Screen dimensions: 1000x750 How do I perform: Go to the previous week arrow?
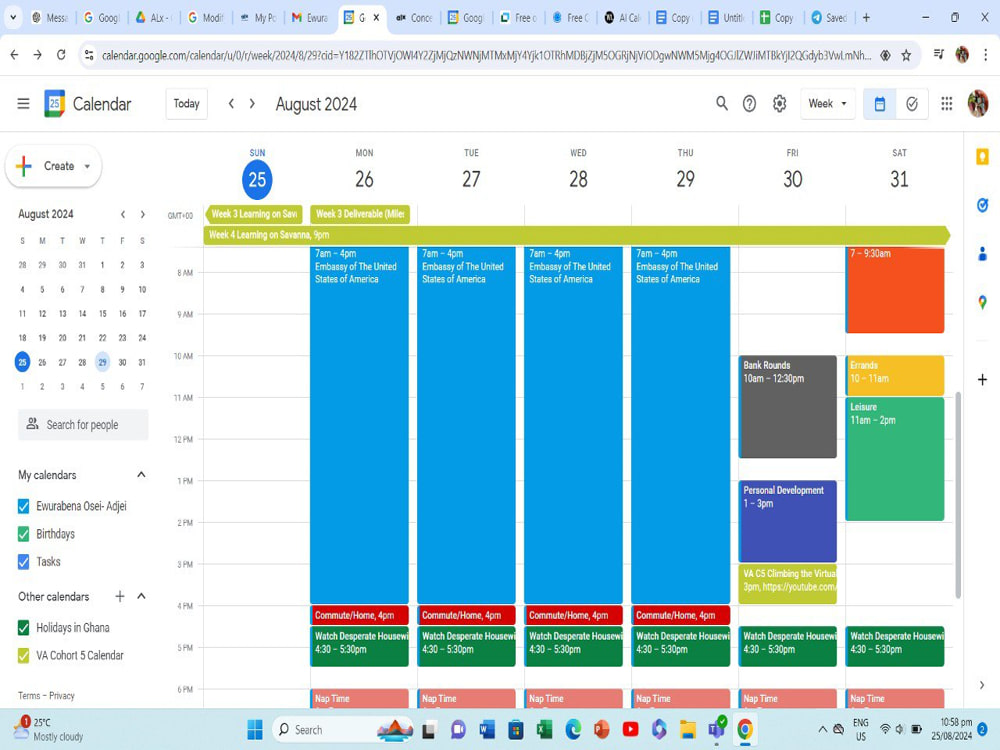click(232, 103)
